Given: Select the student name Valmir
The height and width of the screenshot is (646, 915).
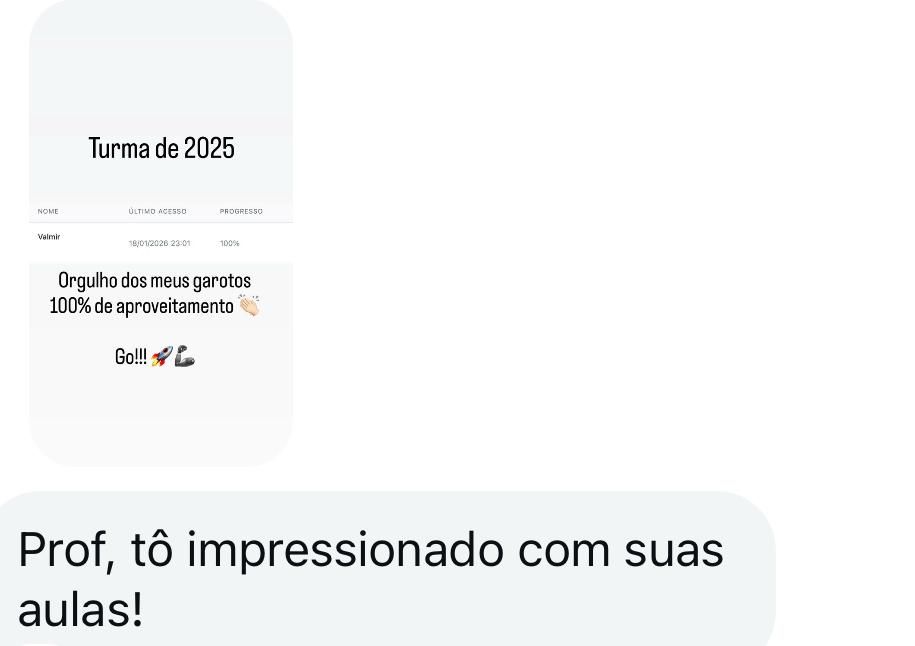Looking at the screenshot, I should tap(49, 236).
